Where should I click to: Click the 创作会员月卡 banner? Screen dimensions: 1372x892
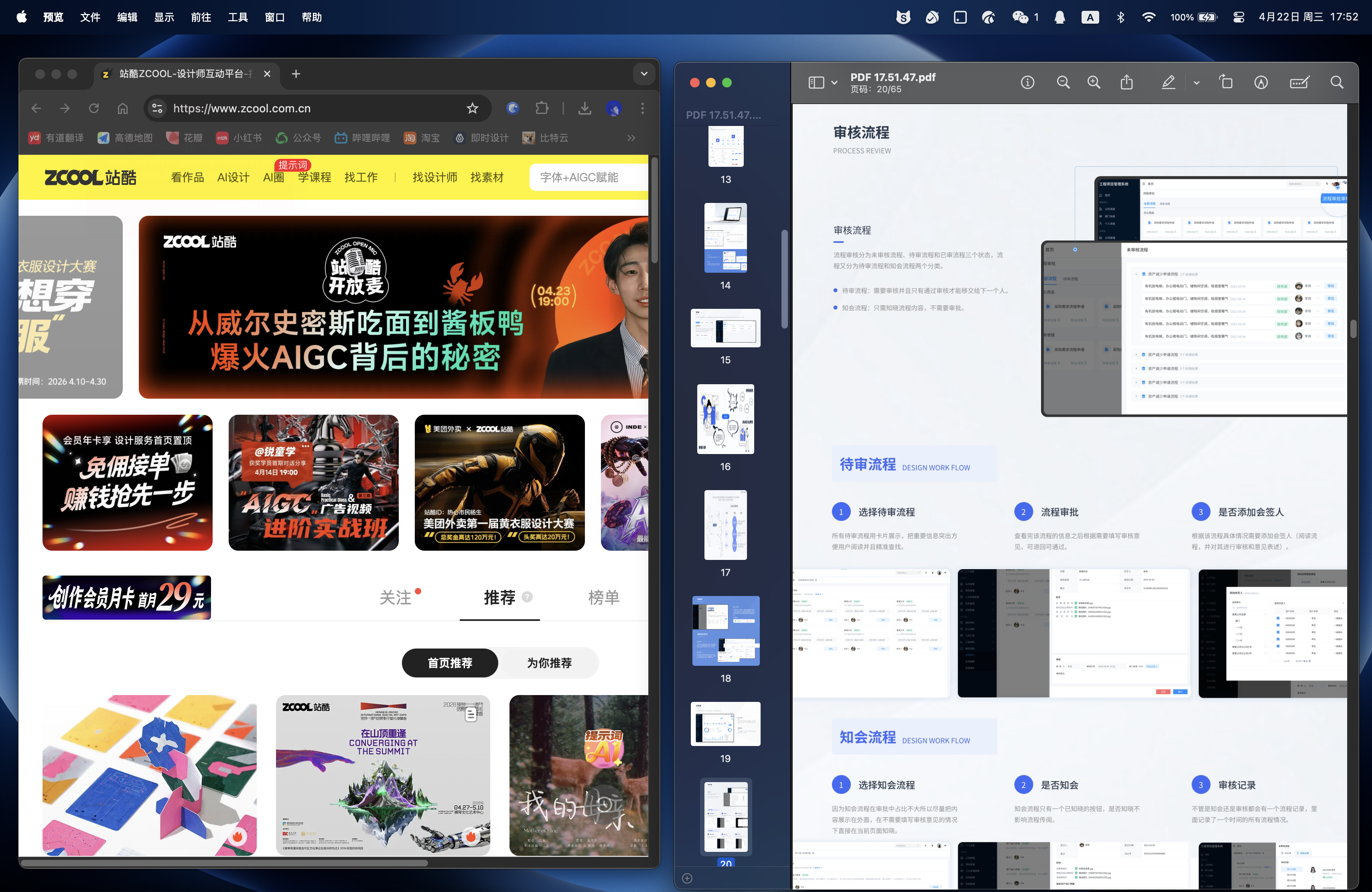tap(127, 598)
